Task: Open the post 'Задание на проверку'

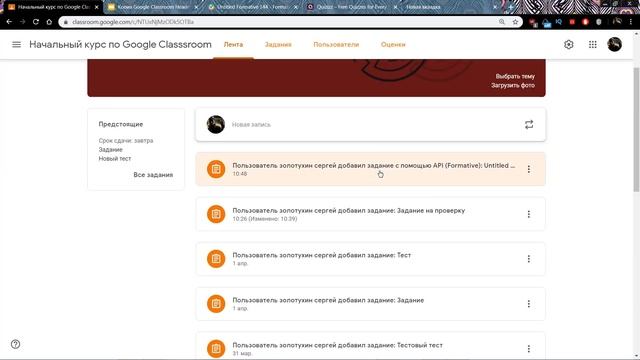Action: 371,214
